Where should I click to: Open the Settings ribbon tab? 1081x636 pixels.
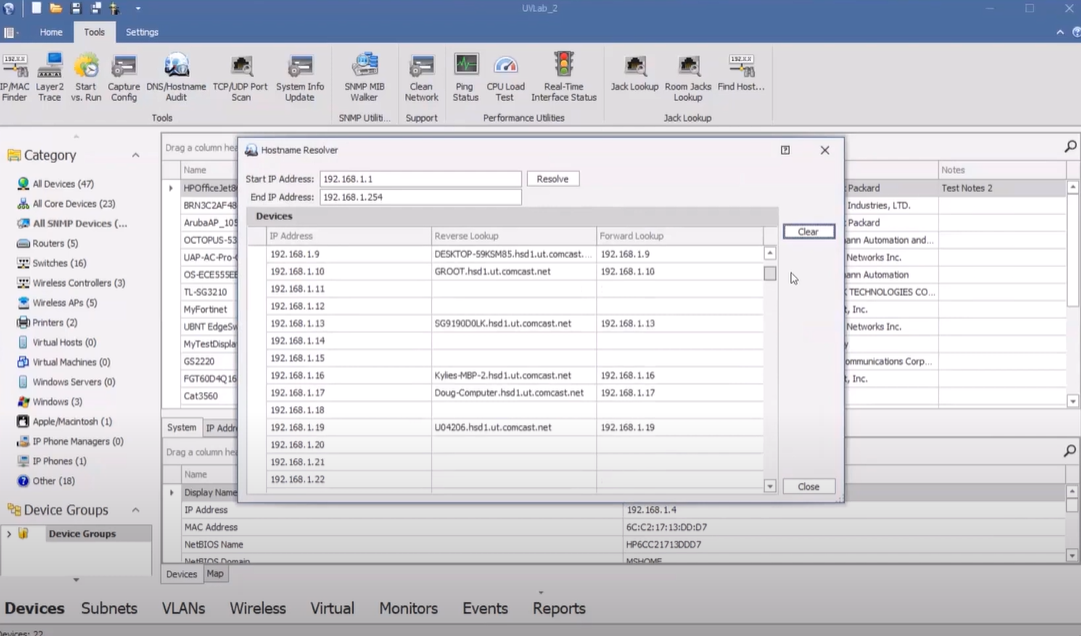pos(142,32)
